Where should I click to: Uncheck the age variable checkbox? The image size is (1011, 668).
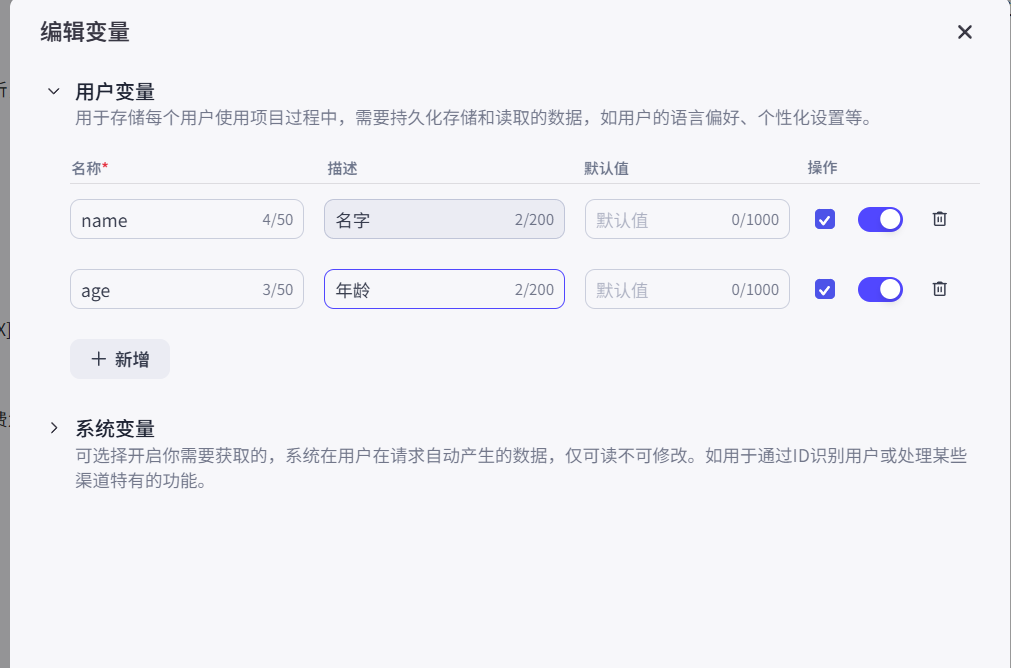(825, 289)
